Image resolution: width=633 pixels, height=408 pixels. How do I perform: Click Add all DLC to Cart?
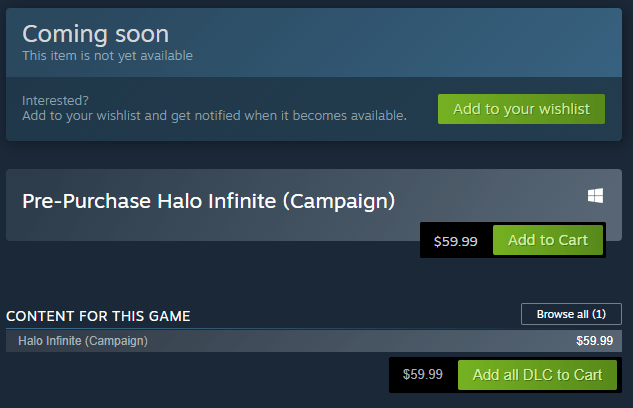pos(537,375)
